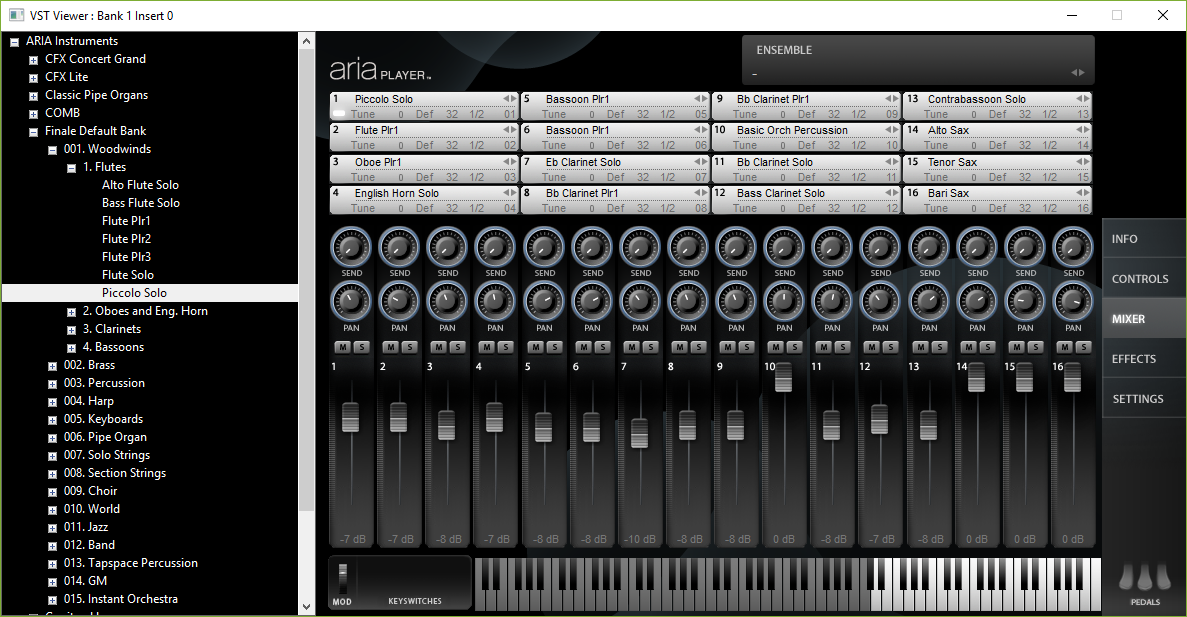Click the SEND knob for channel 3
This screenshot has height=617, width=1187.
(x=447, y=247)
